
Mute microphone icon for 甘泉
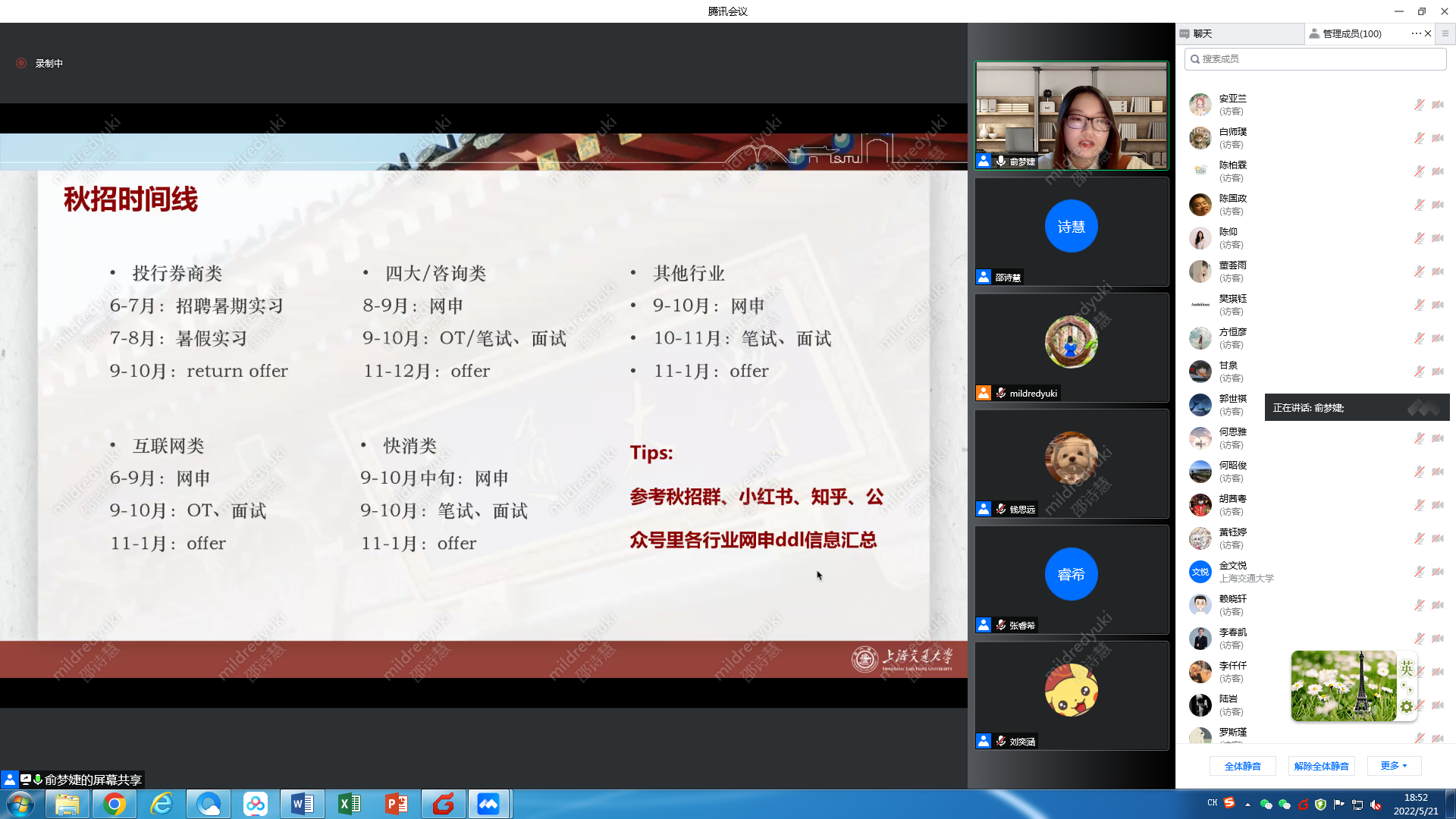(x=1419, y=372)
